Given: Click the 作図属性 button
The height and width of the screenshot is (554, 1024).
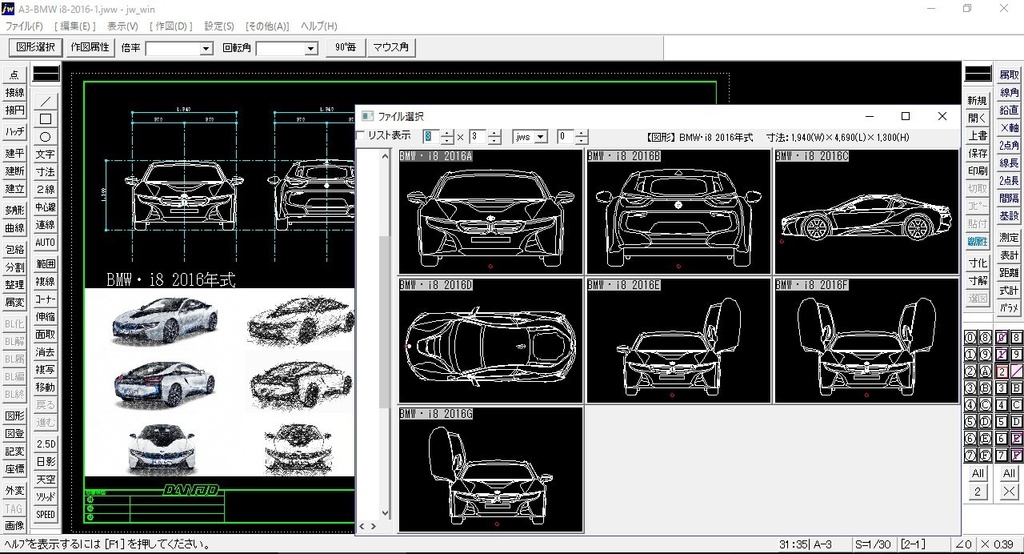Looking at the screenshot, I should tap(90, 47).
